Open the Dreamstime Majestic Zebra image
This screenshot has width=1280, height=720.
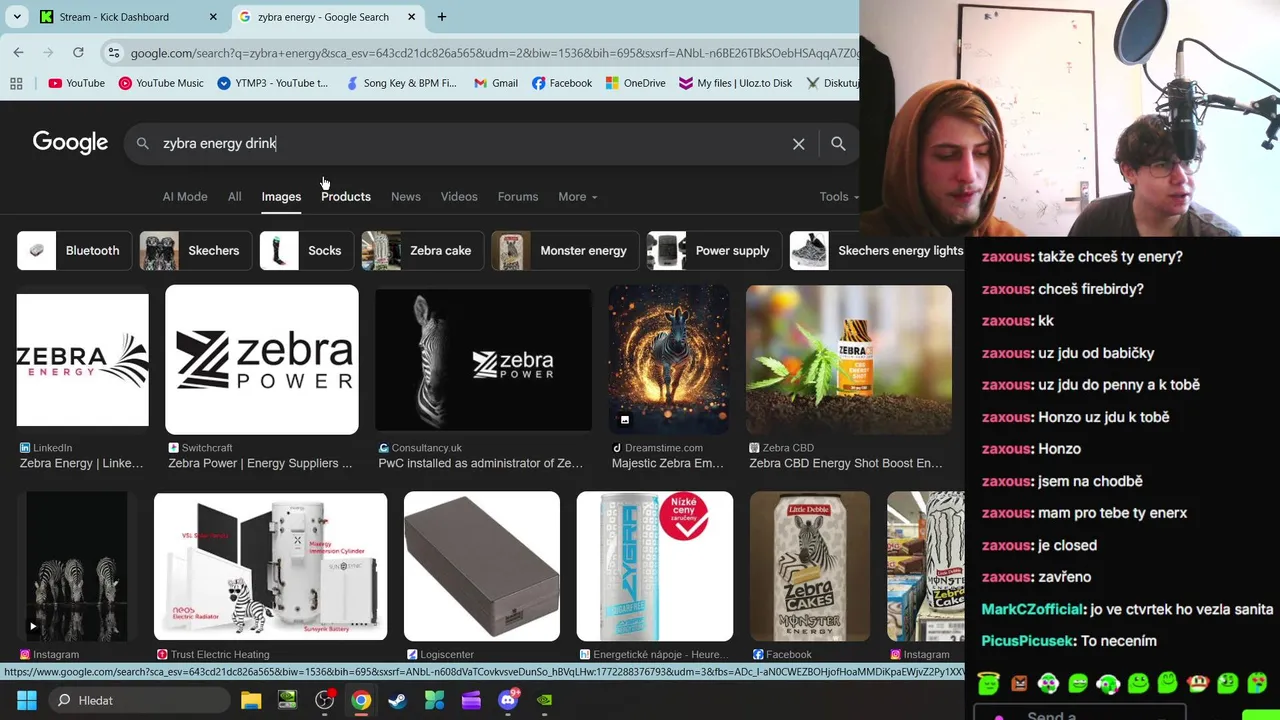coord(669,360)
